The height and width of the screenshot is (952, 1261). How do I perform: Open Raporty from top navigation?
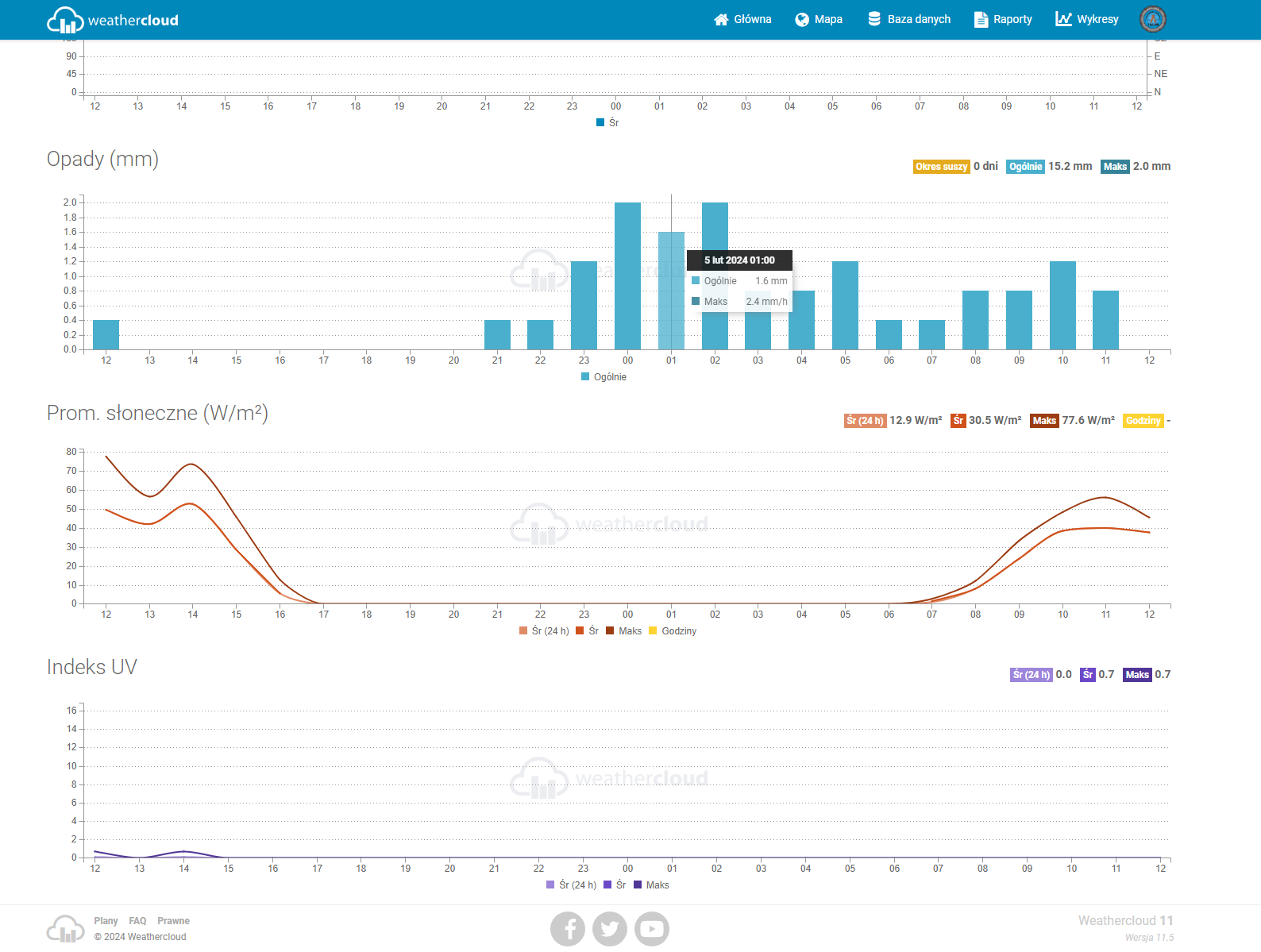tap(1003, 19)
